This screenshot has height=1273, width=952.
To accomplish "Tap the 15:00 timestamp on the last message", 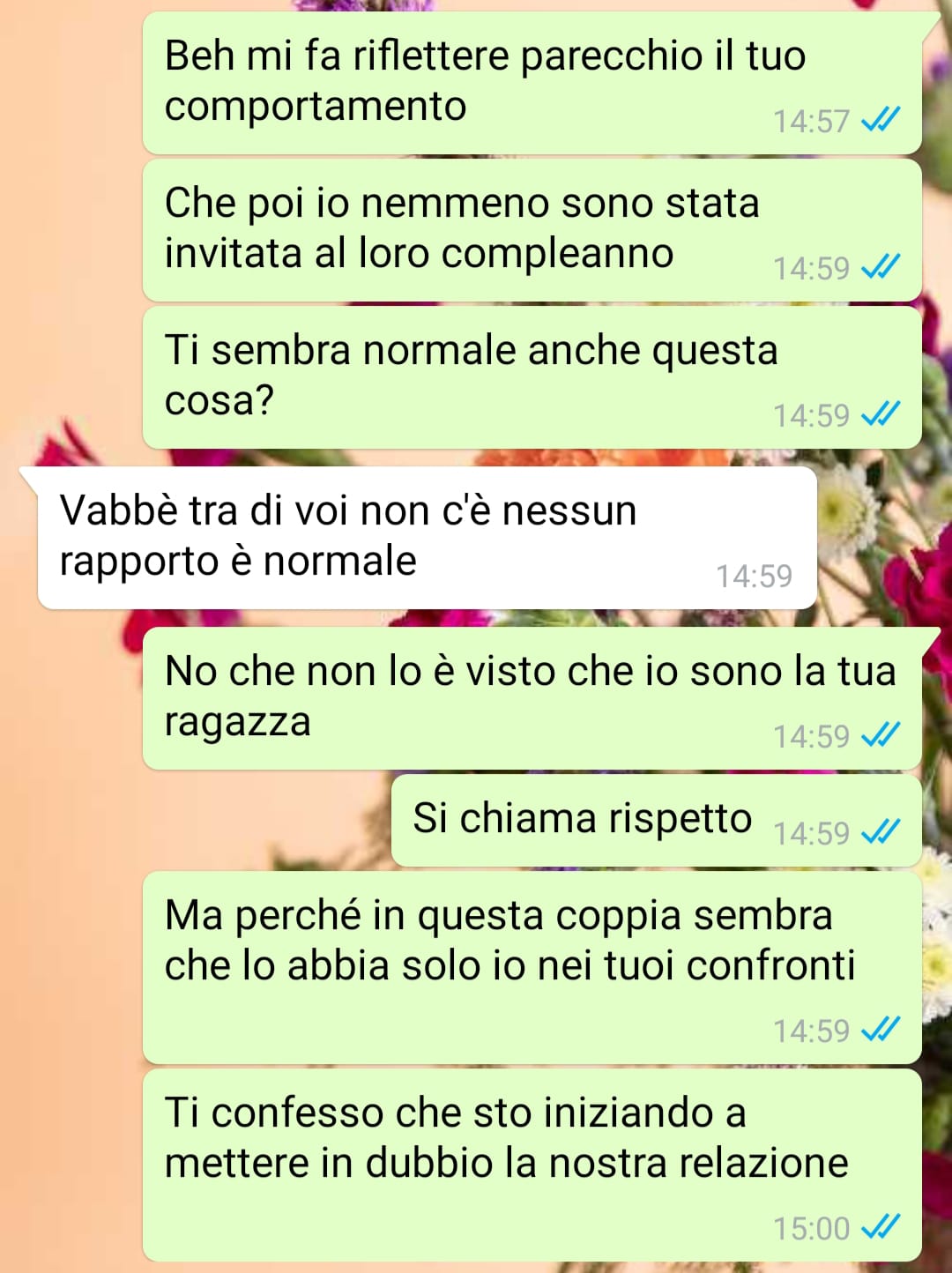I will click(811, 1228).
